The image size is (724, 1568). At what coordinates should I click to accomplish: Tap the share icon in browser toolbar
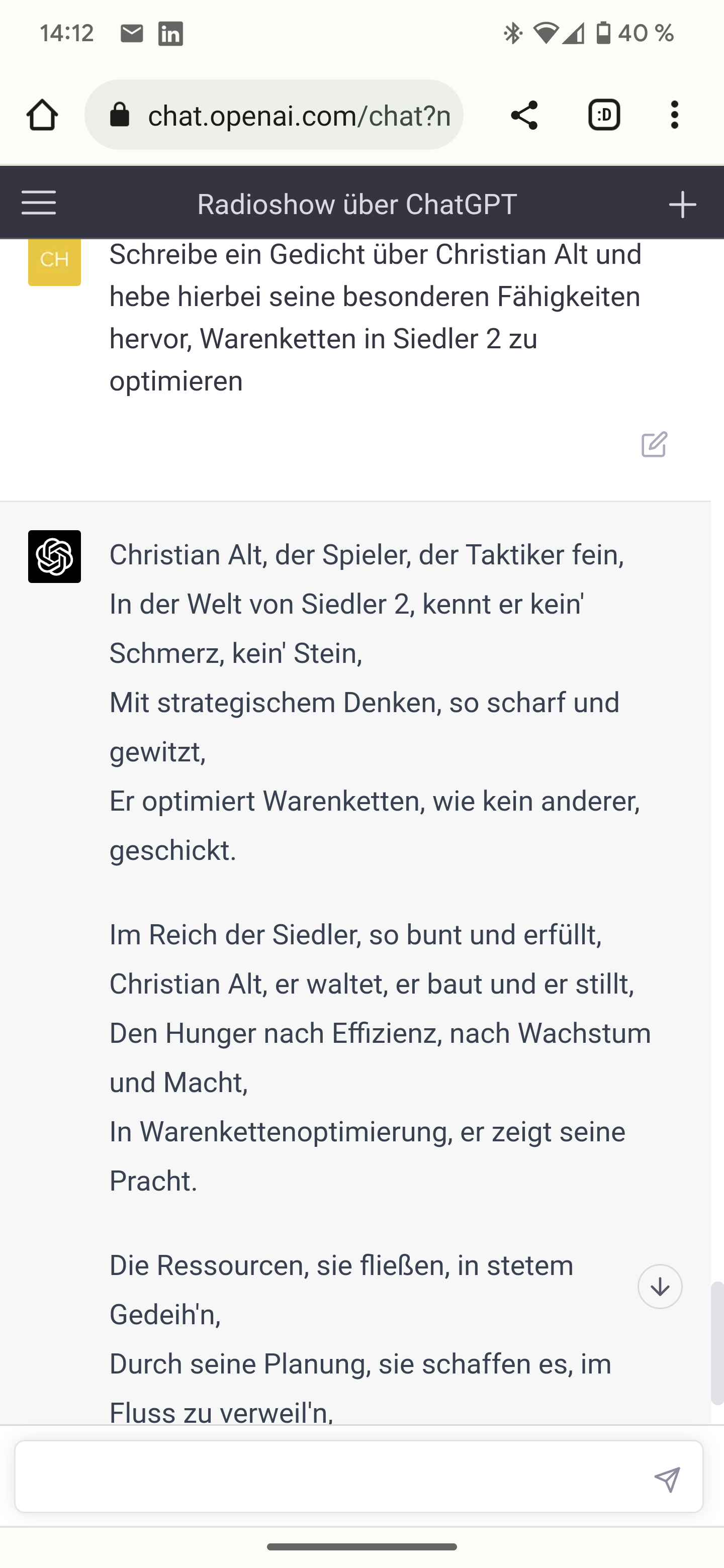pyautogui.click(x=524, y=115)
